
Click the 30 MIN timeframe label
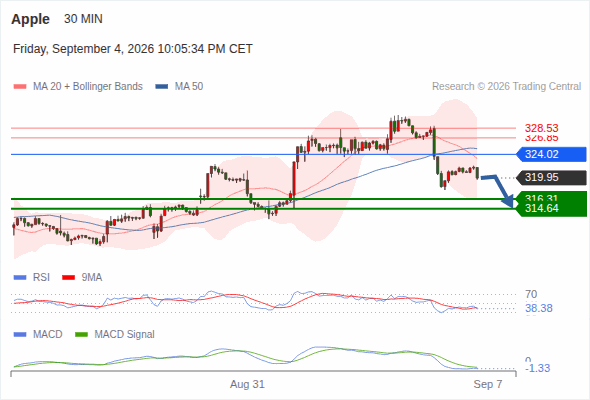83,19
